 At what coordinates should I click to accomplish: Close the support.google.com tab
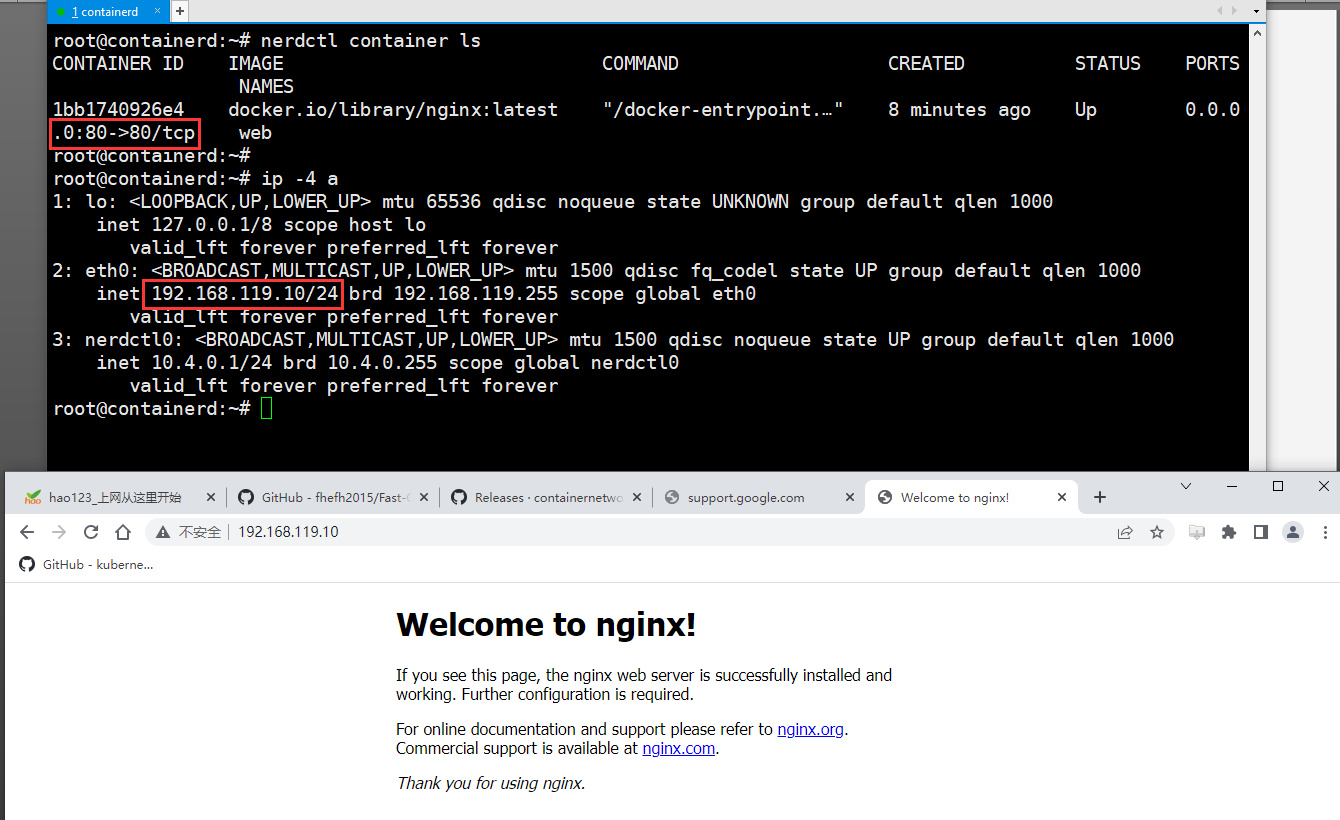[850, 497]
